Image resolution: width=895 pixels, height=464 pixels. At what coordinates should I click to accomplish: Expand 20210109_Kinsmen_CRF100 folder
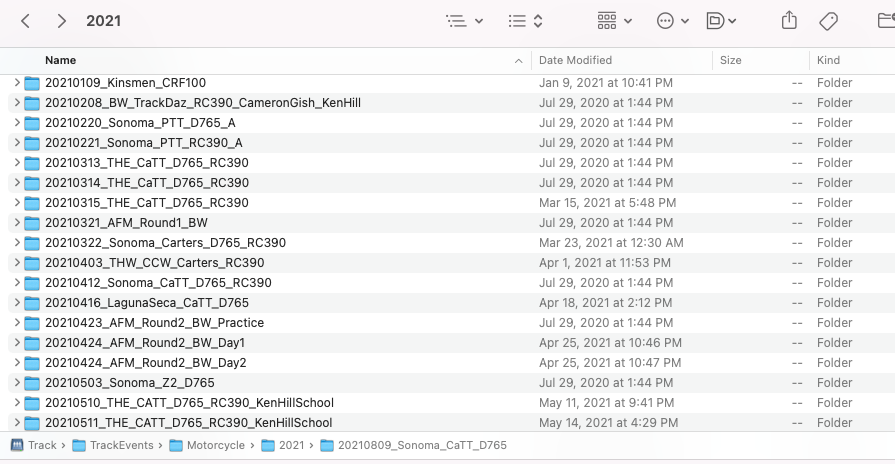pyautogui.click(x=17, y=83)
